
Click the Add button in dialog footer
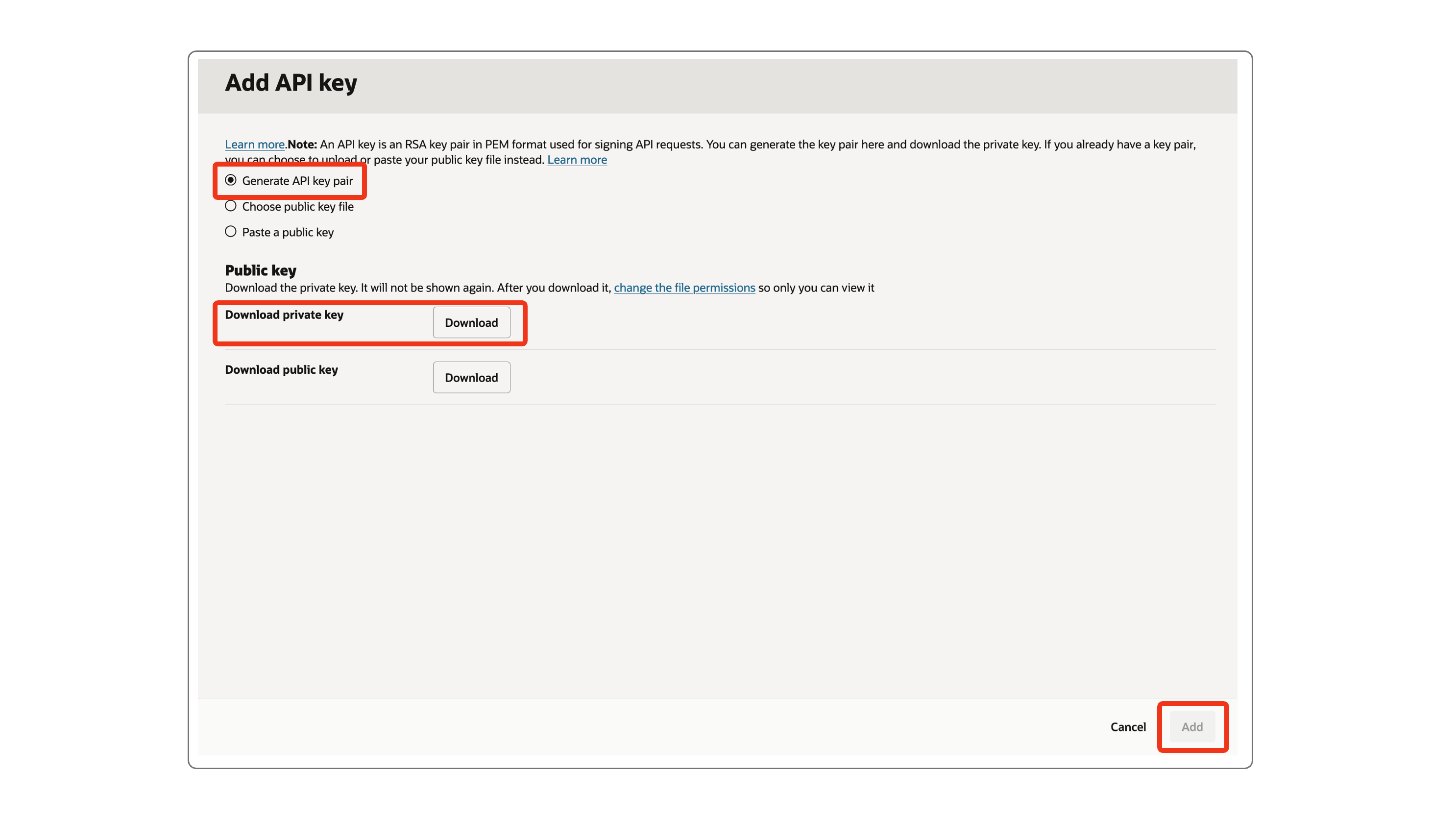(x=1191, y=727)
